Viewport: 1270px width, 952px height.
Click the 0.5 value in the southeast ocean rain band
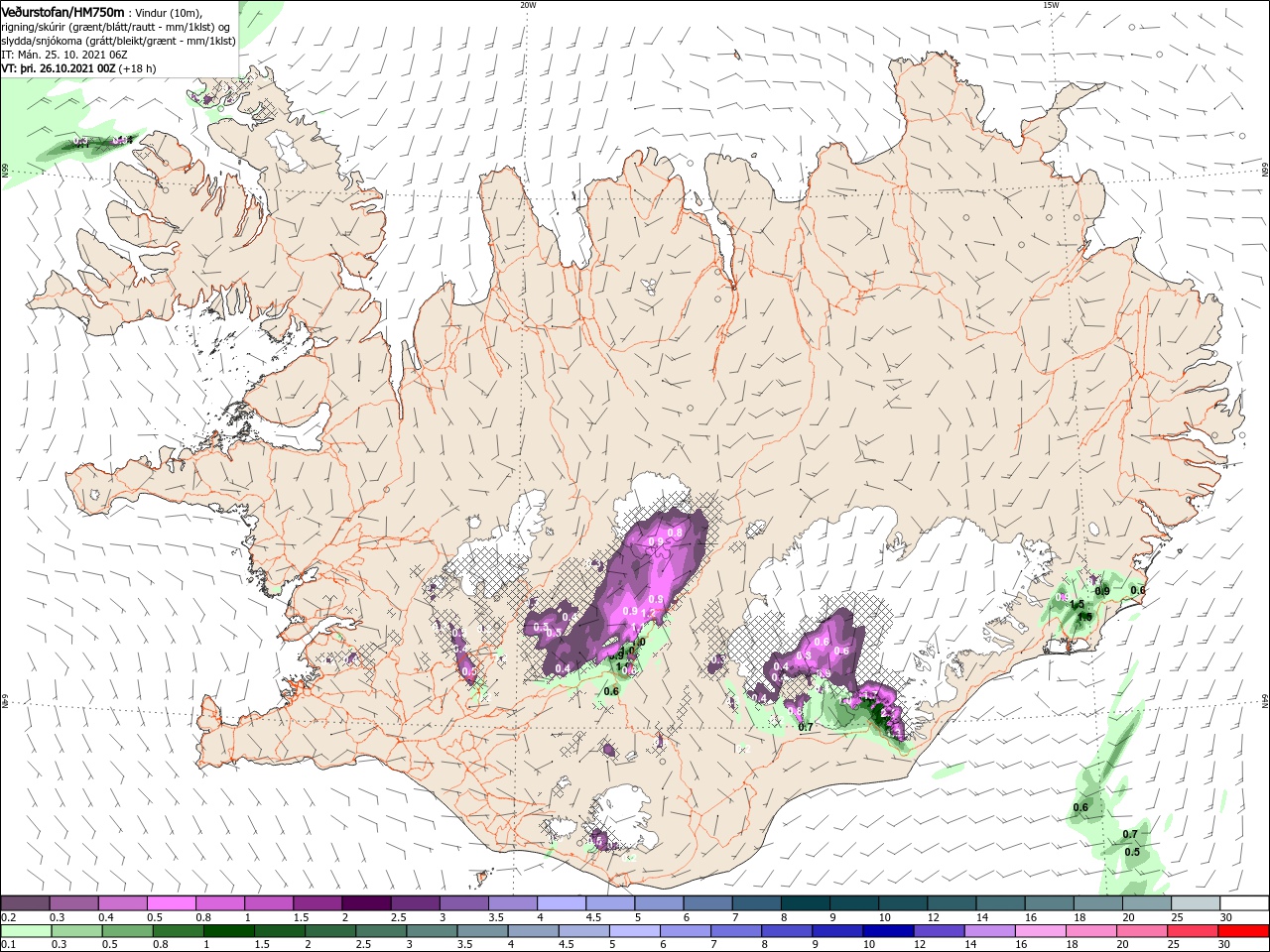(x=1132, y=852)
